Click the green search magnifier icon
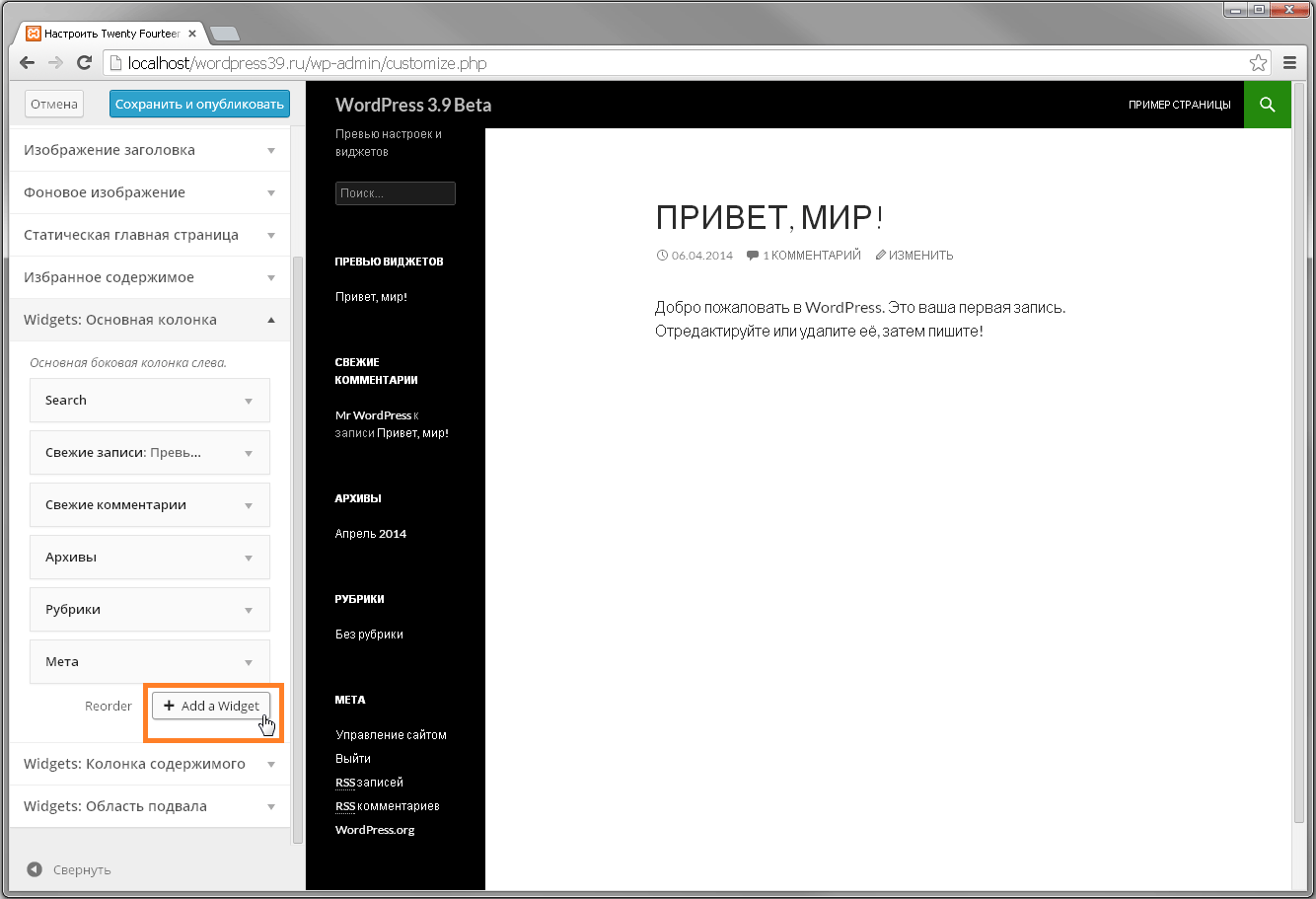The width and height of the screenshot is (1316, 899). (x=1268, y=105)
